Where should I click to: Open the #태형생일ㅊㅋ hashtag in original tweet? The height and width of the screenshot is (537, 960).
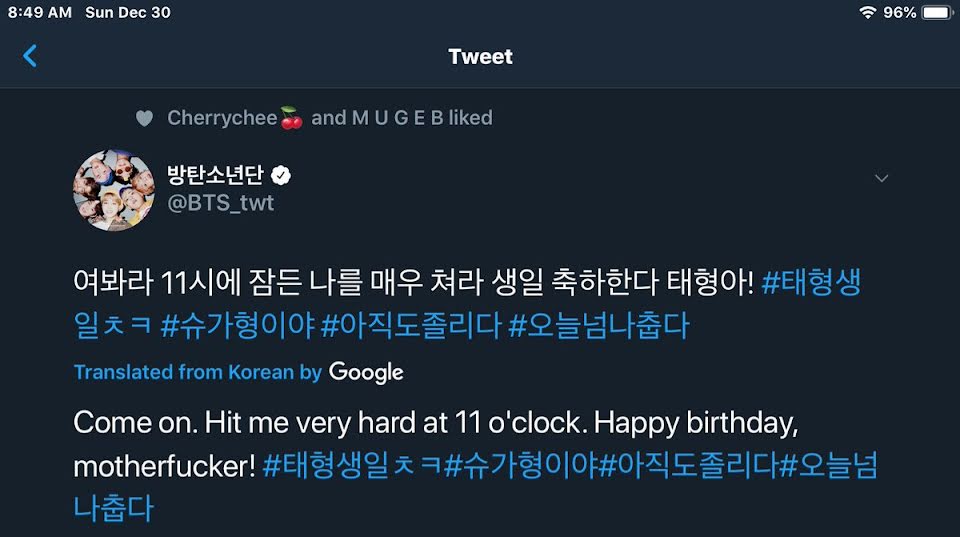tap(467, 304)
